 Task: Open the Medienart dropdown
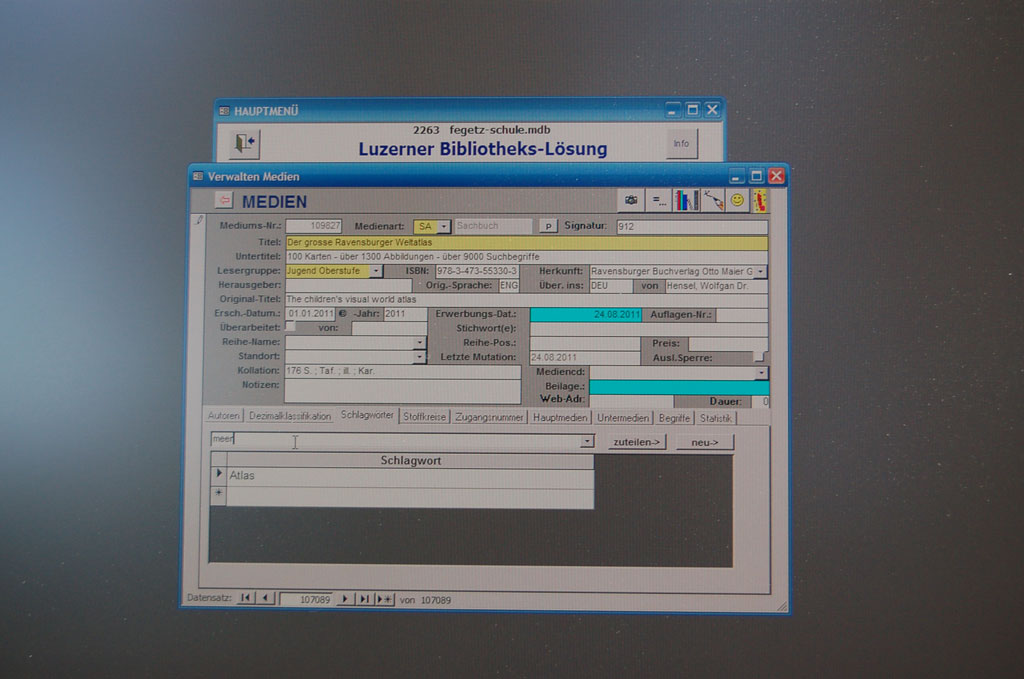(444, 227)
